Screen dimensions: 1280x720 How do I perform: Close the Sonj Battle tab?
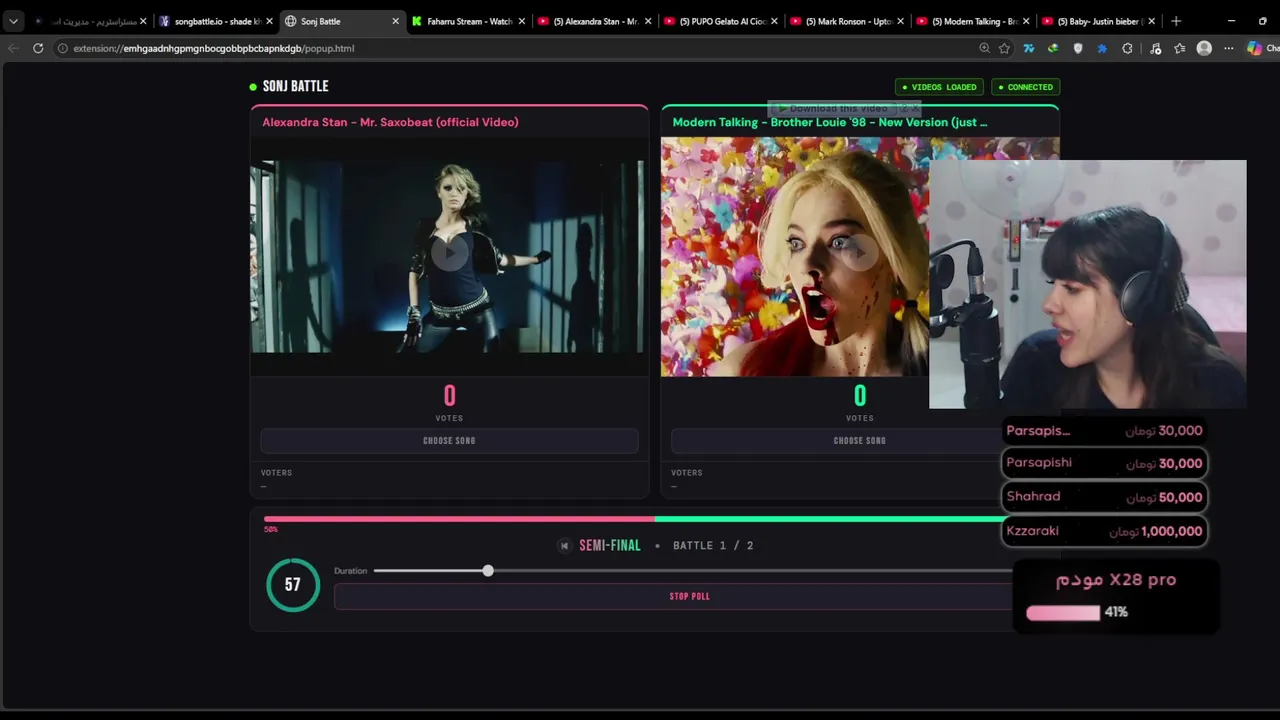coord(395,21)
